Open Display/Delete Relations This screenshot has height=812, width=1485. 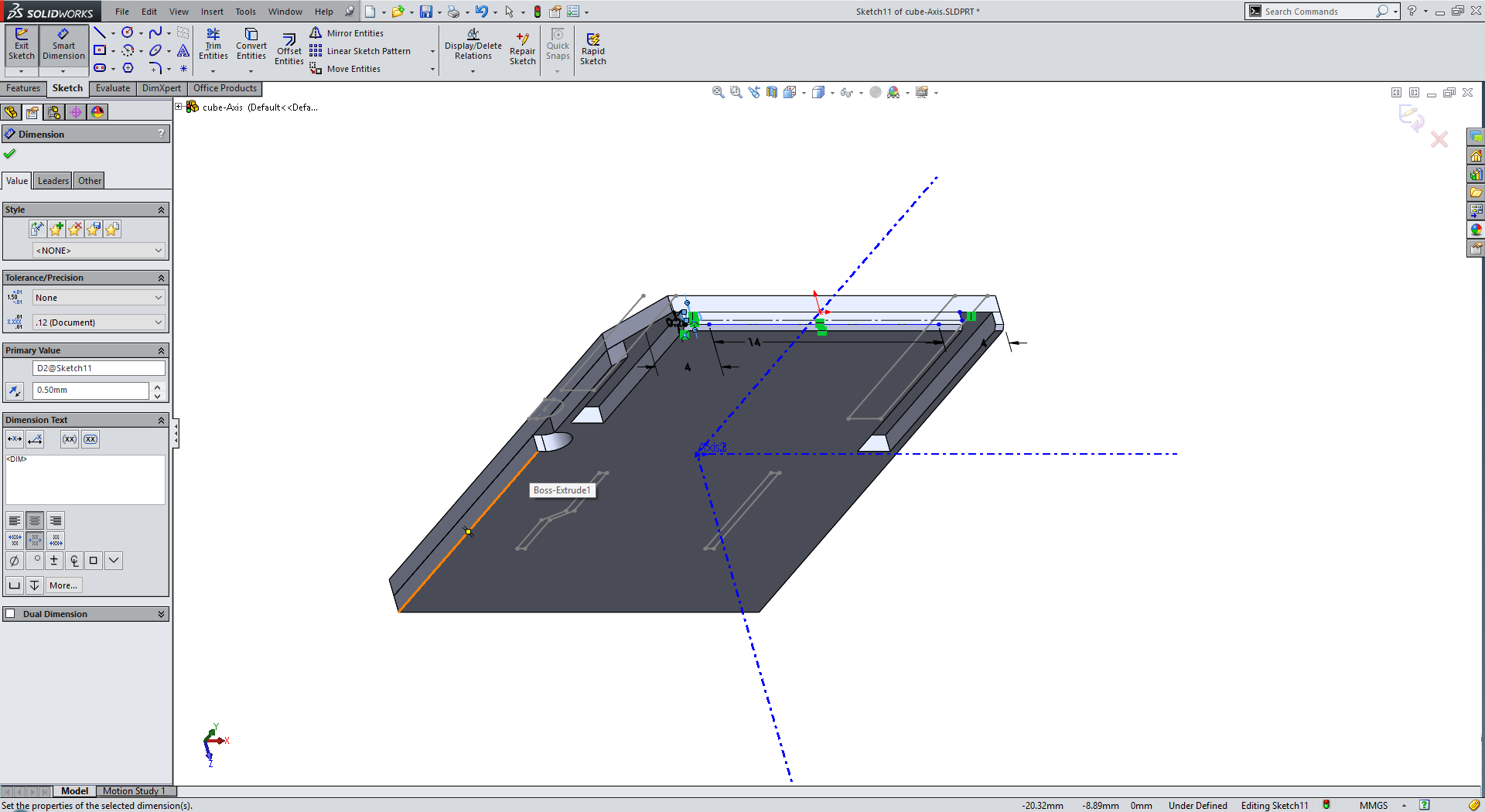473,45
